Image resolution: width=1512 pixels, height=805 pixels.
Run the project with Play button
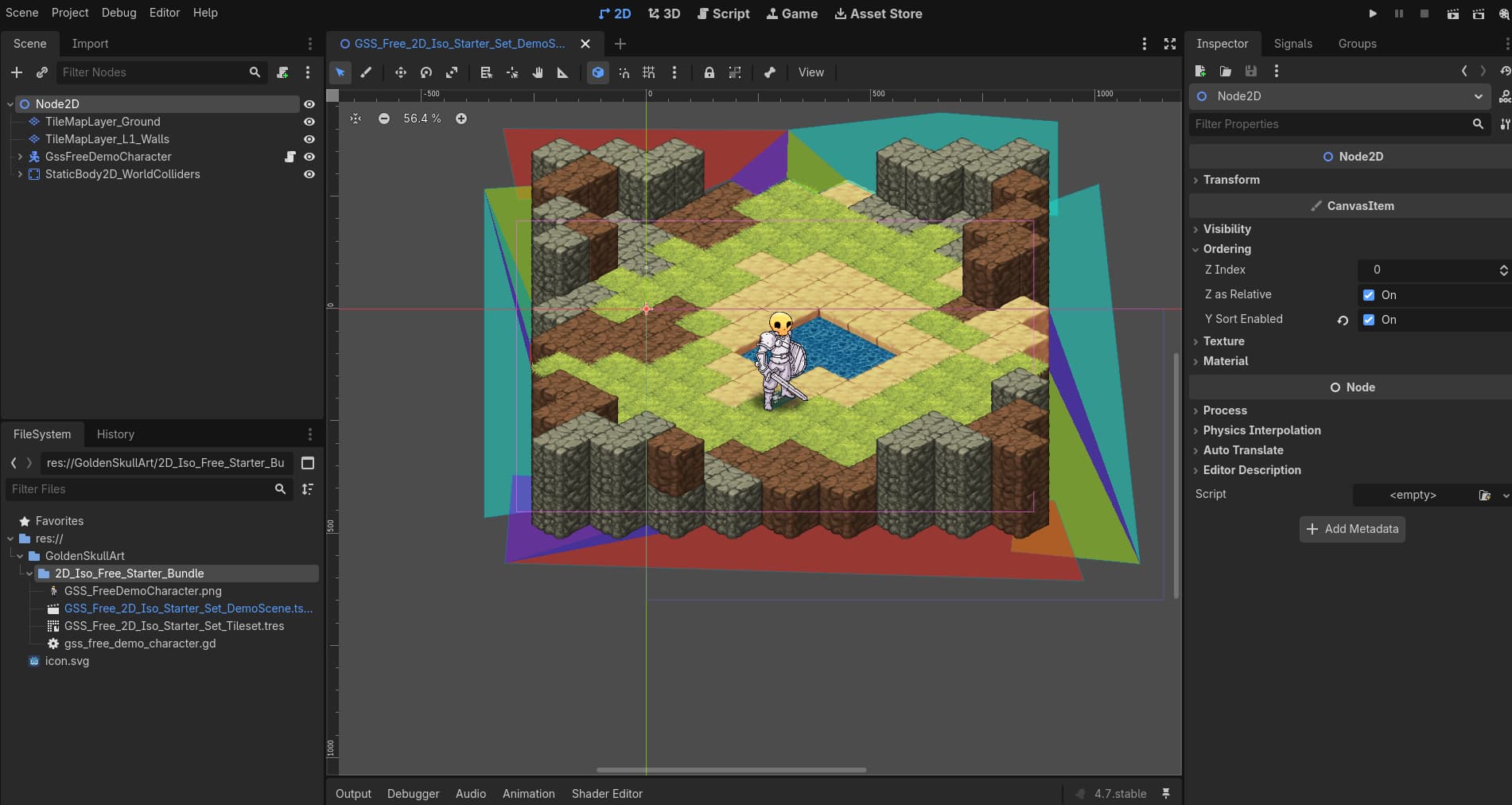coord(1373,14)
